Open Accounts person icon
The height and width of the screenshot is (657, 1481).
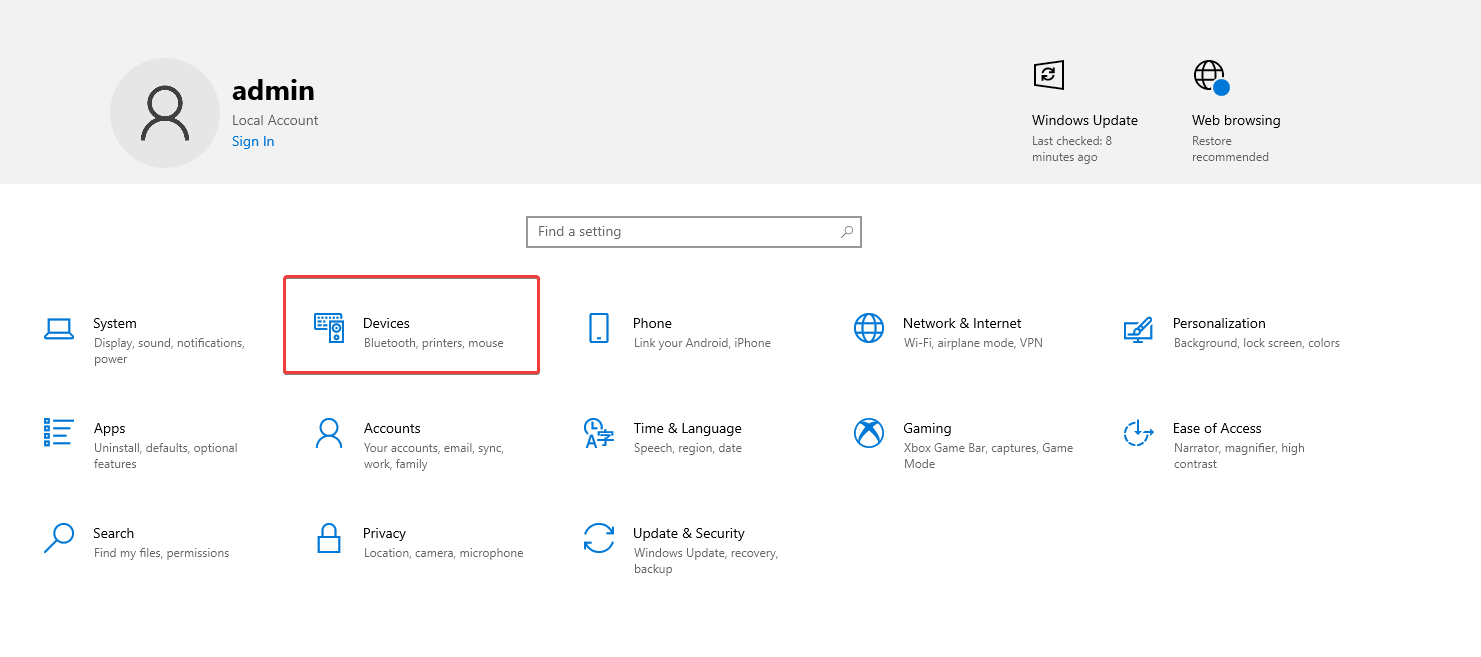(x=329, y=433)
